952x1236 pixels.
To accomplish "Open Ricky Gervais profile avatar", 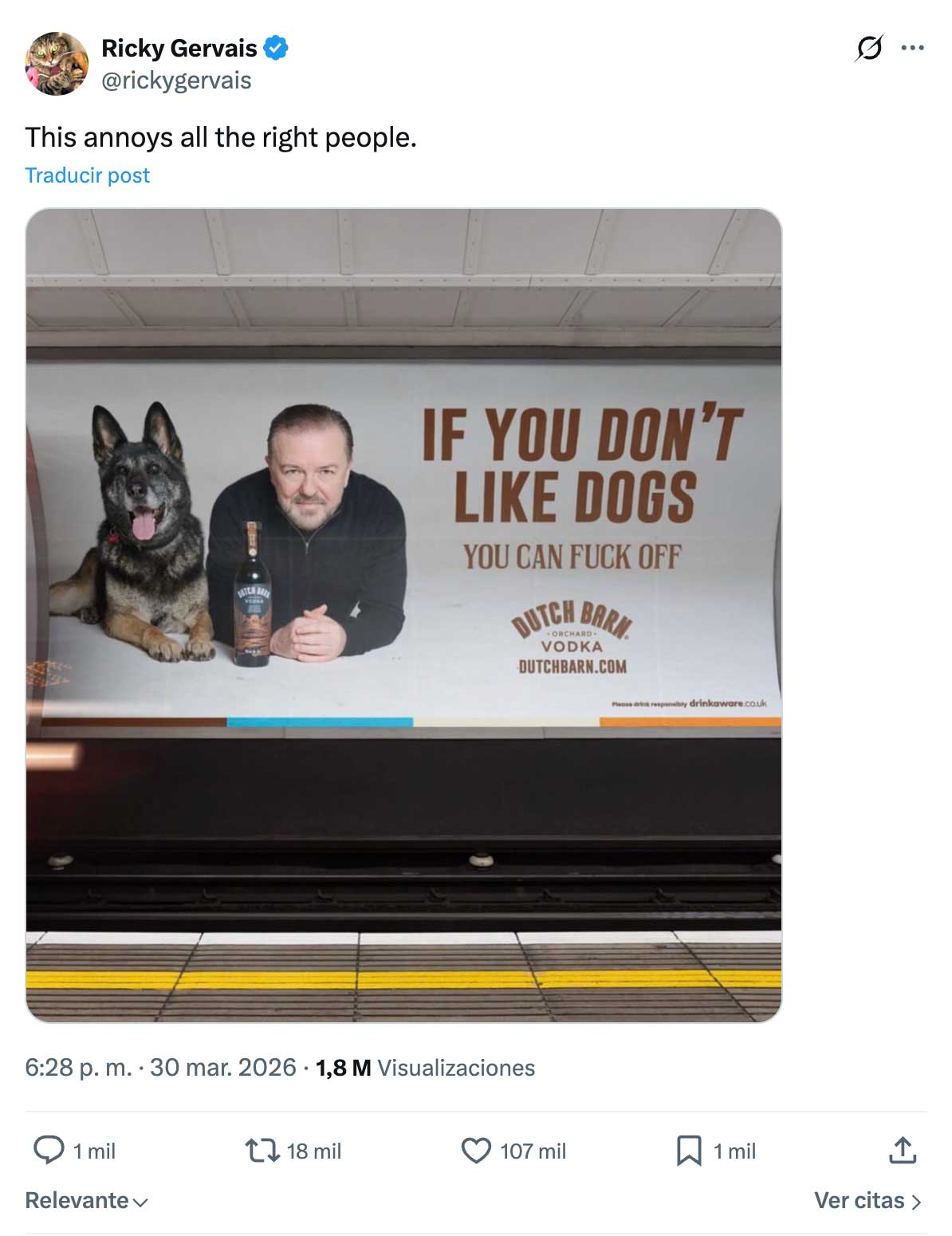I will pos(57,64).
